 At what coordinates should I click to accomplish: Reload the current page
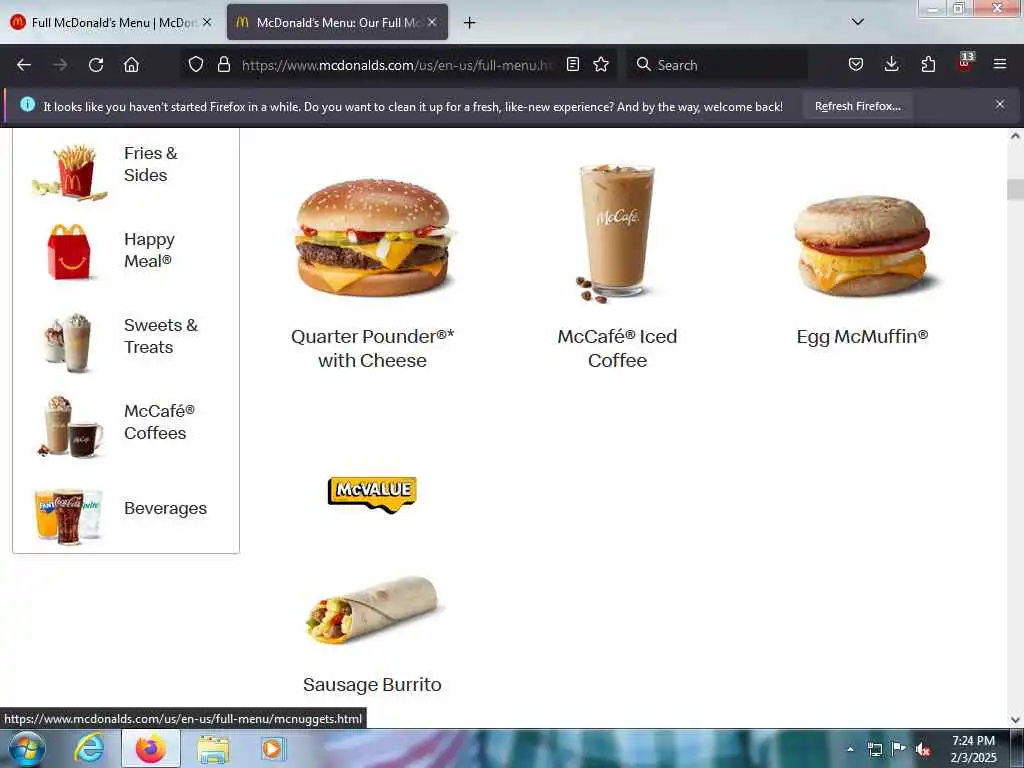96,65
